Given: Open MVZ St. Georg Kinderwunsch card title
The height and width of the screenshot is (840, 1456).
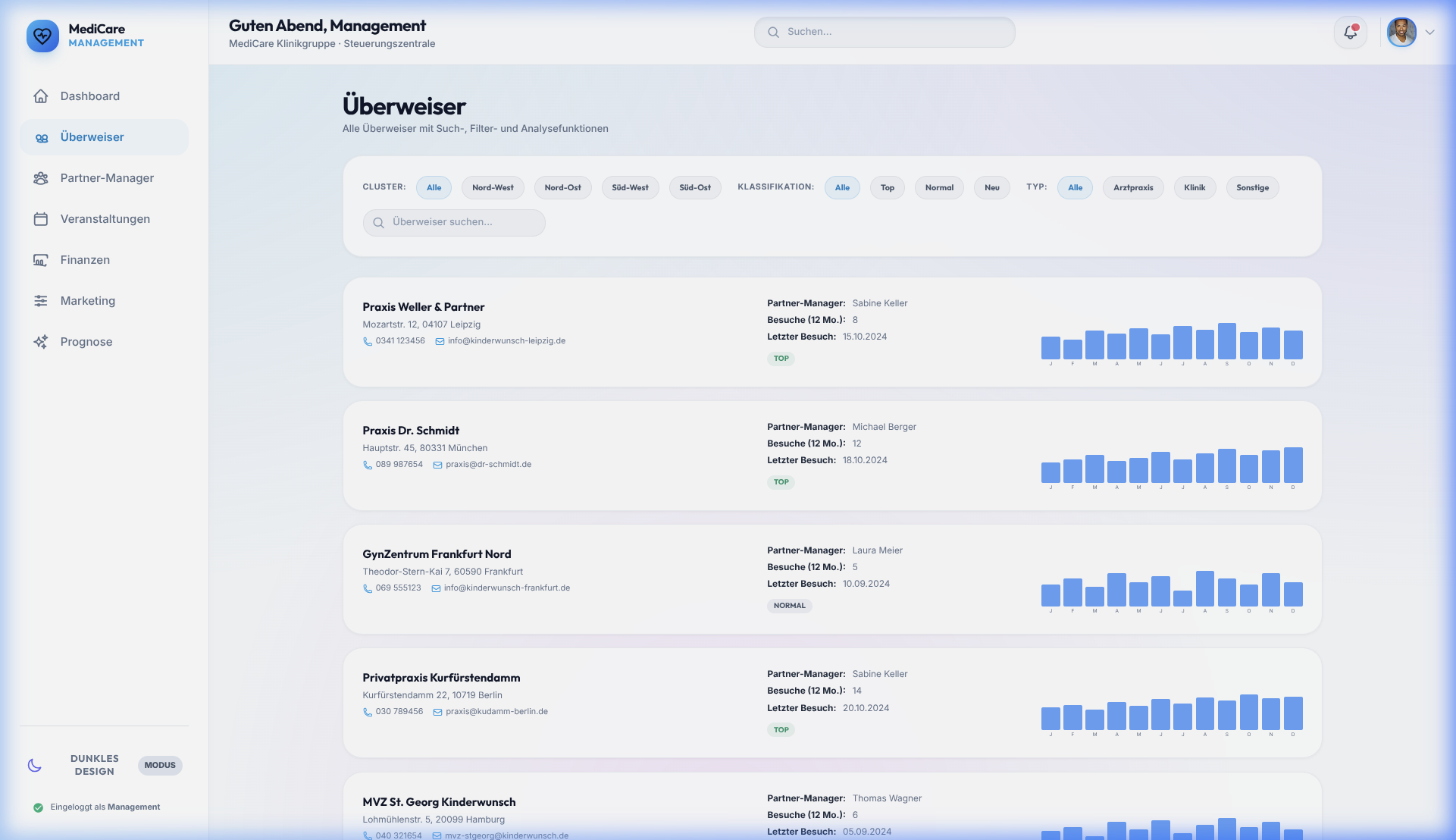Looking at the screenshot, I should [x=439, y=801].
